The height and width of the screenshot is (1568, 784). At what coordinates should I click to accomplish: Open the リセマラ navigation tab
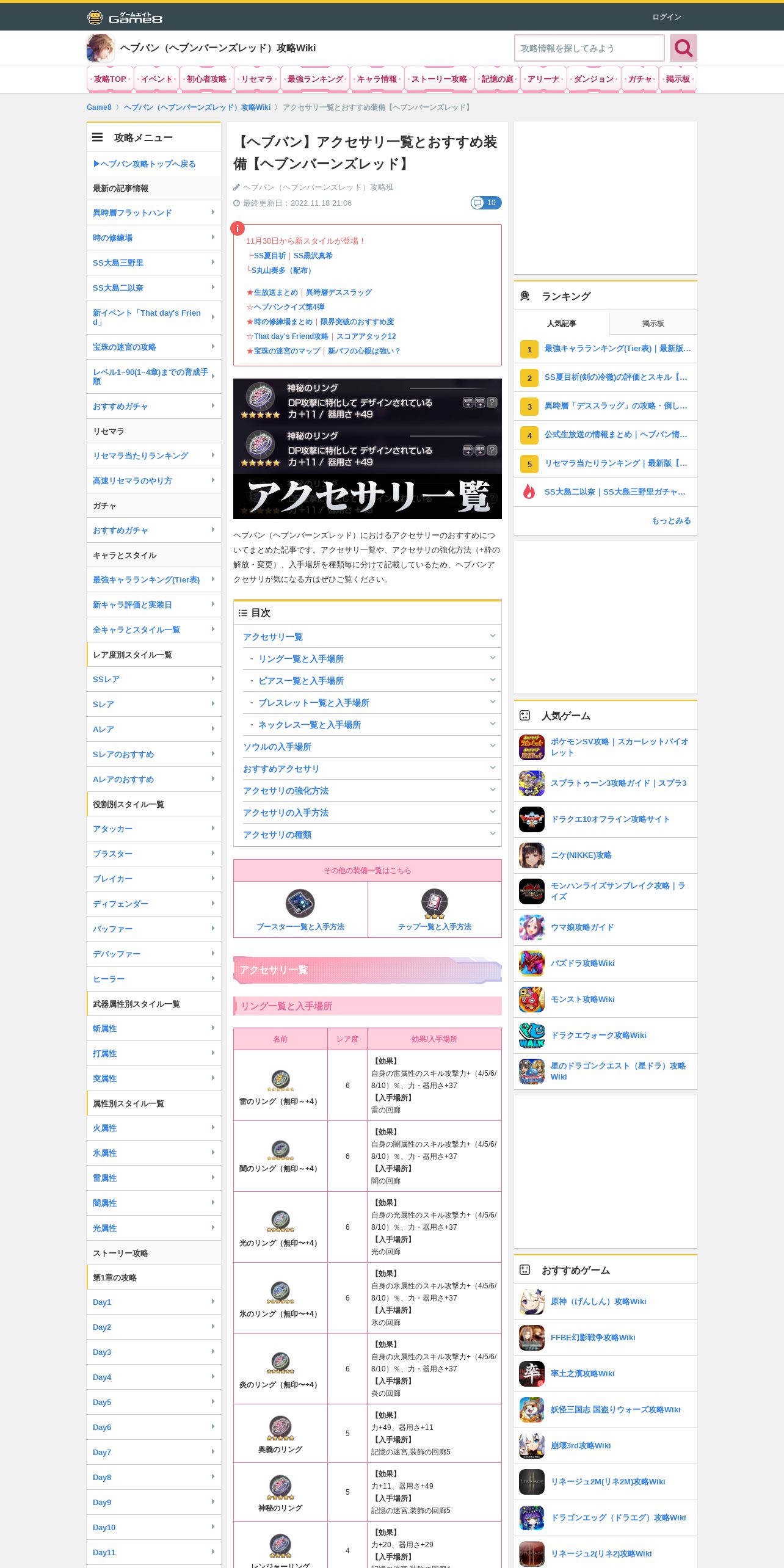pyautogui.click(x=256, y=79)
